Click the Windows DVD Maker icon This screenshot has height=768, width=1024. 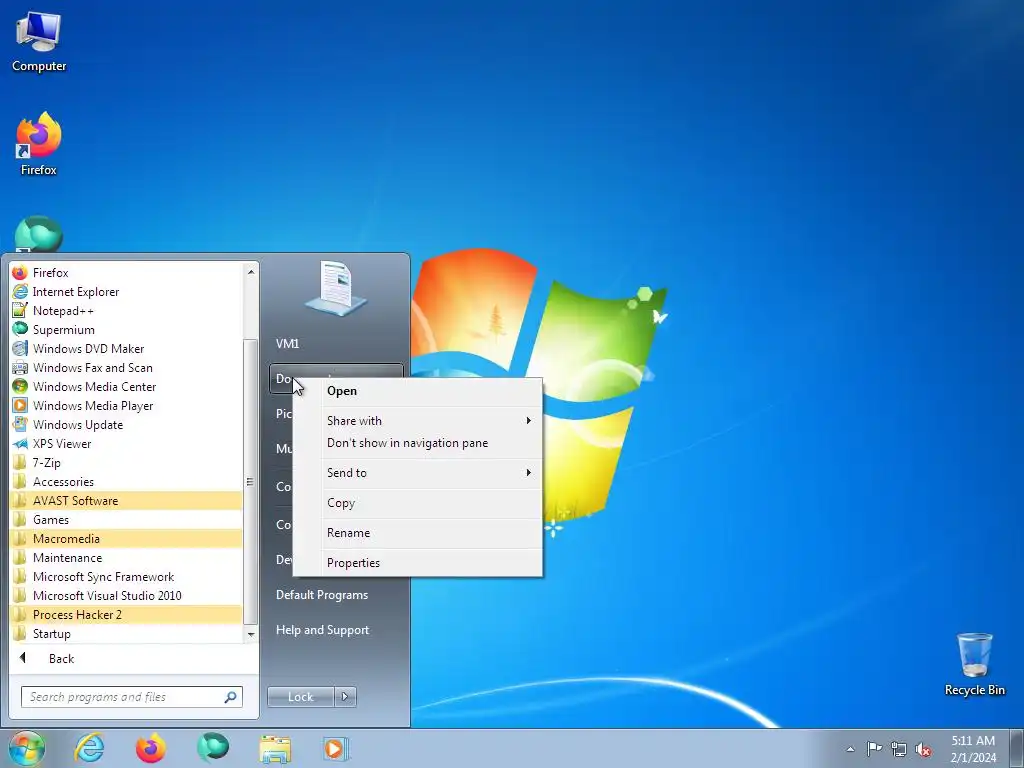tap(20, 348)
